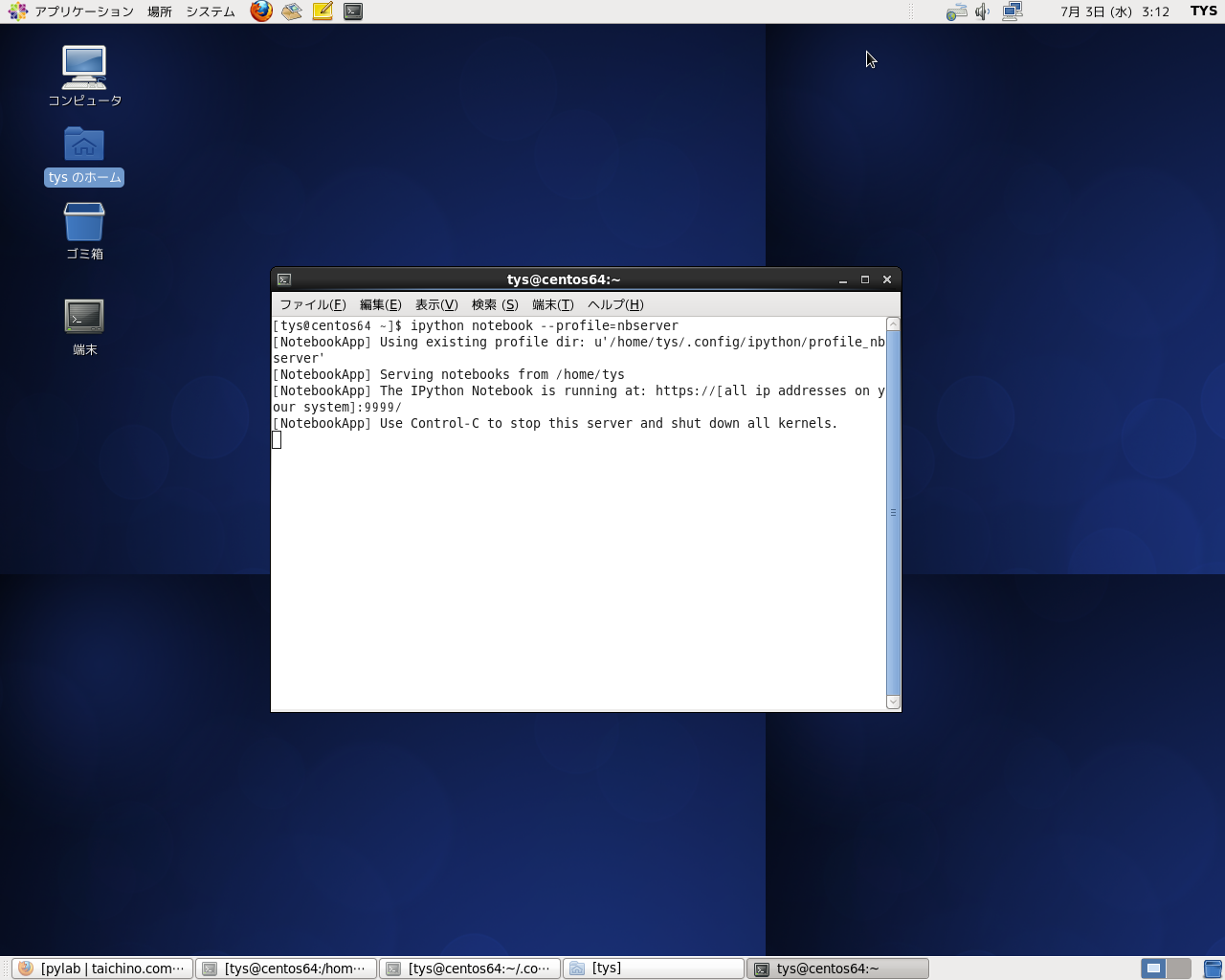Click the date and time clock
The width and height of the screenshot is (1225, 980).
point(1114,11)
